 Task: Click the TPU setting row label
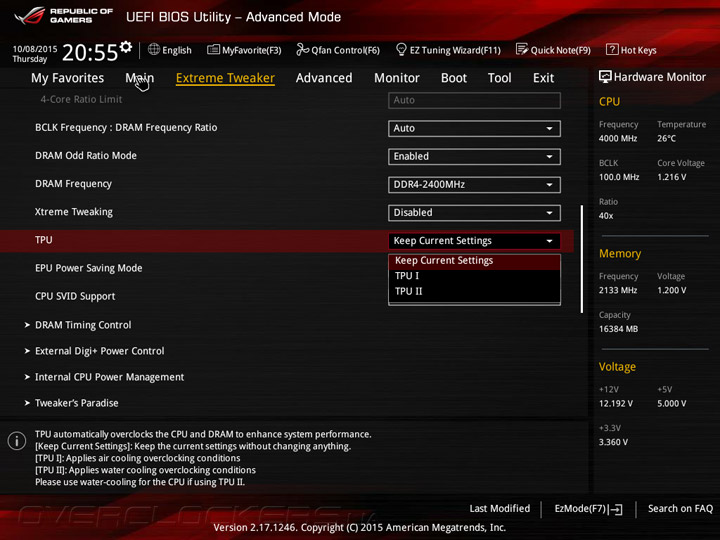click(x=44, y=240)
